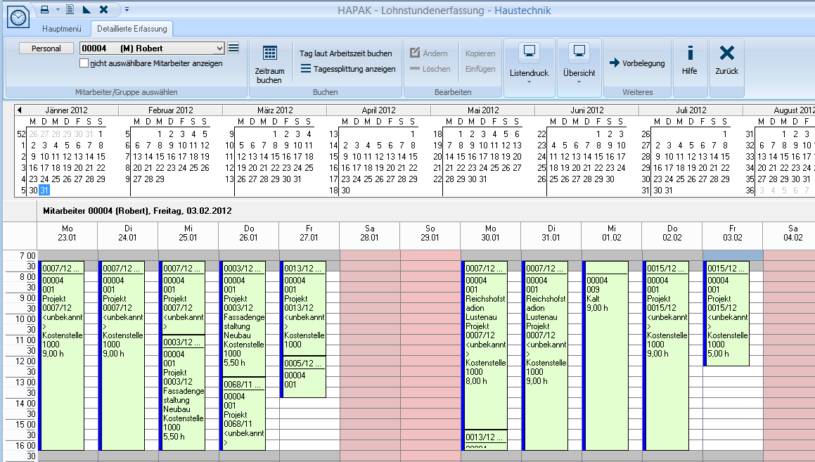815x462 pixels.
Task: Click the document page icon in quick access toolbar
Action: click(70, 9)
